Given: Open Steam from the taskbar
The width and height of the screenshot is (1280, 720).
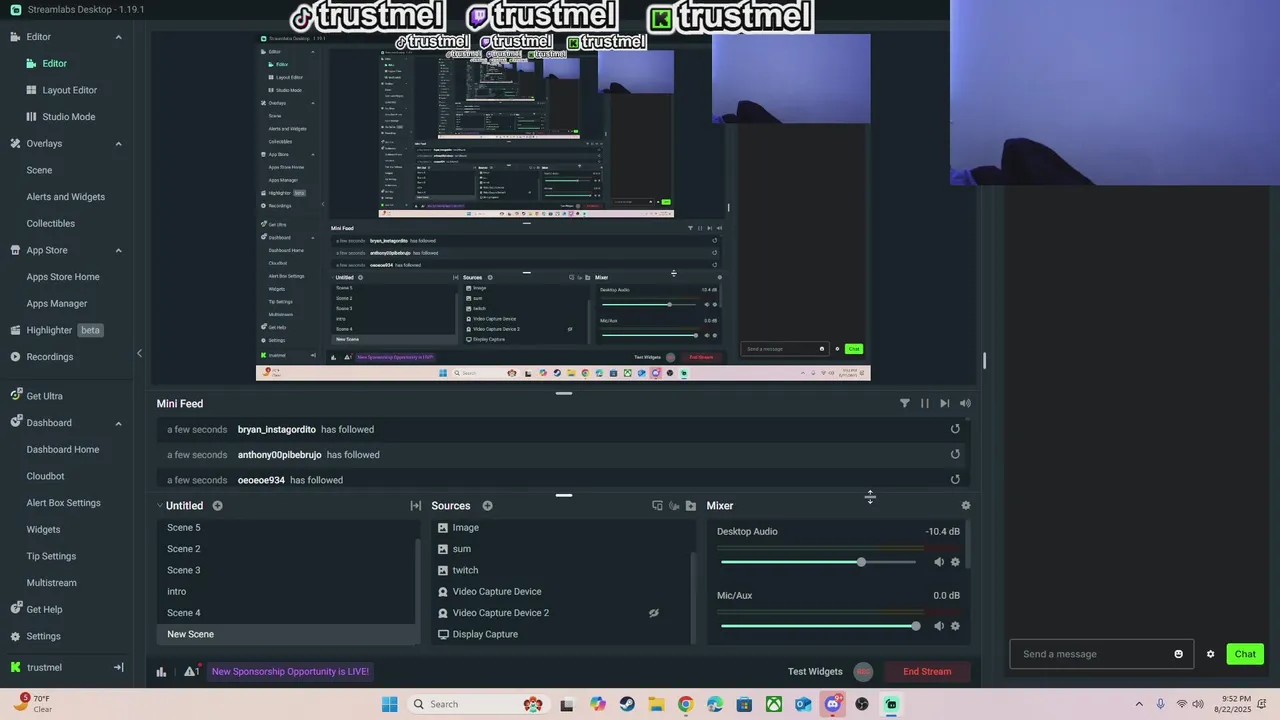Looking at the screenshot, I should tap(627, 704).
